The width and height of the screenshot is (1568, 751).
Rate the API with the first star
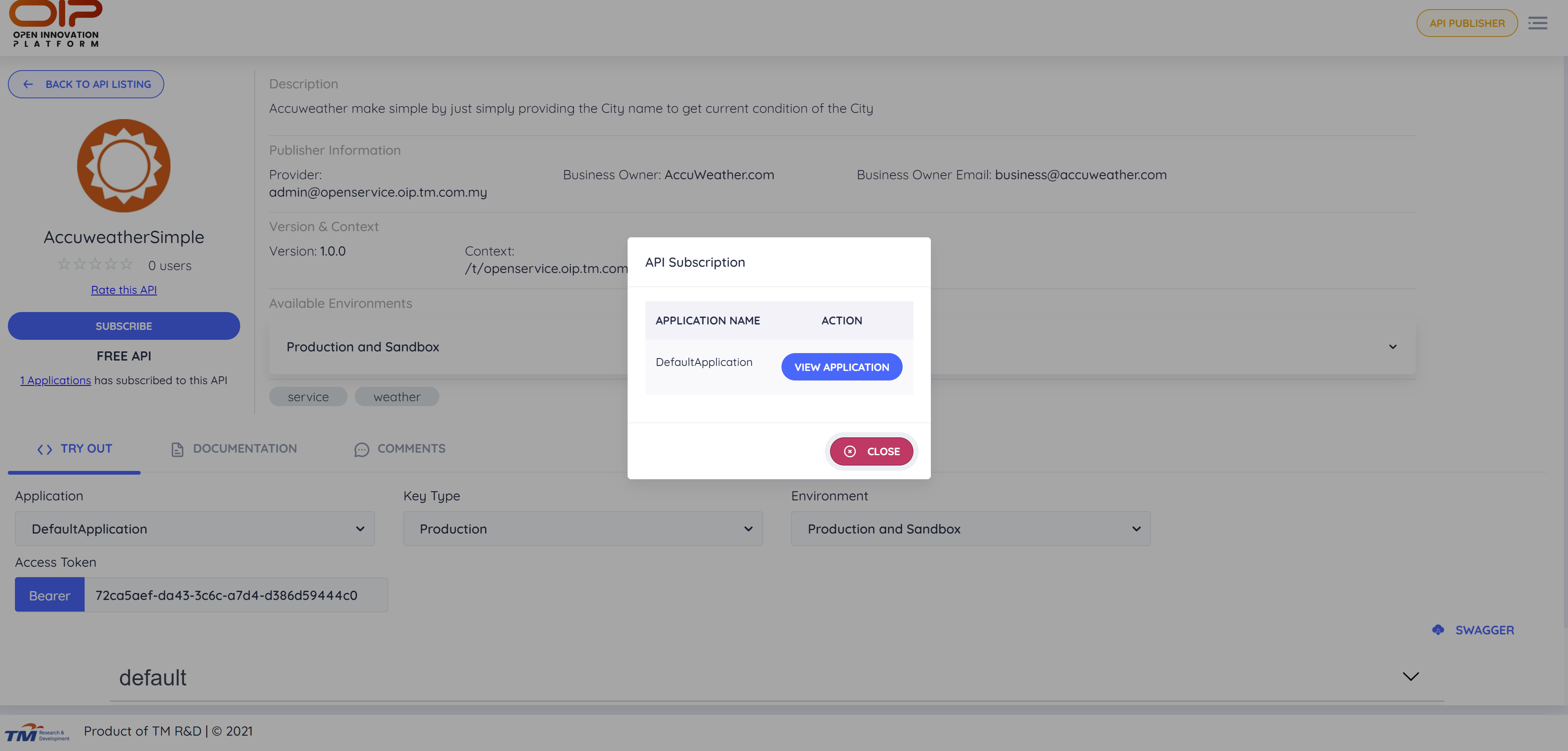[64, 264]
